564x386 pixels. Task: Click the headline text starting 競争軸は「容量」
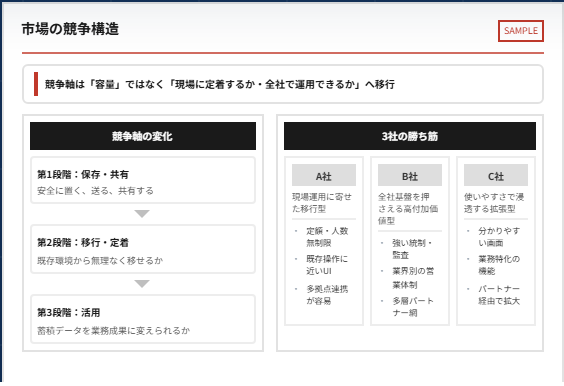click(x=220, y=85)
